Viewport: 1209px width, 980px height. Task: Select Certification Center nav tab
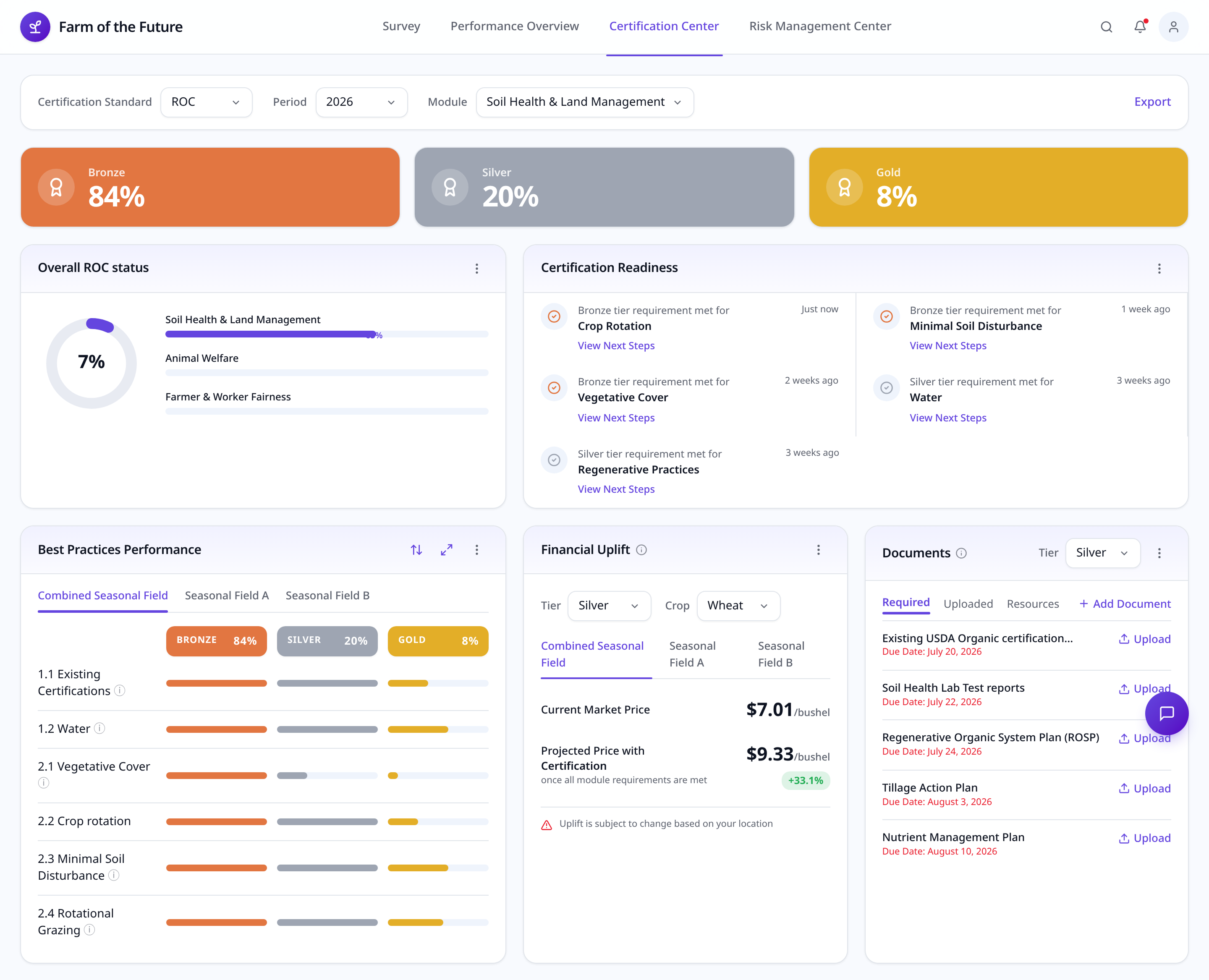664,26
